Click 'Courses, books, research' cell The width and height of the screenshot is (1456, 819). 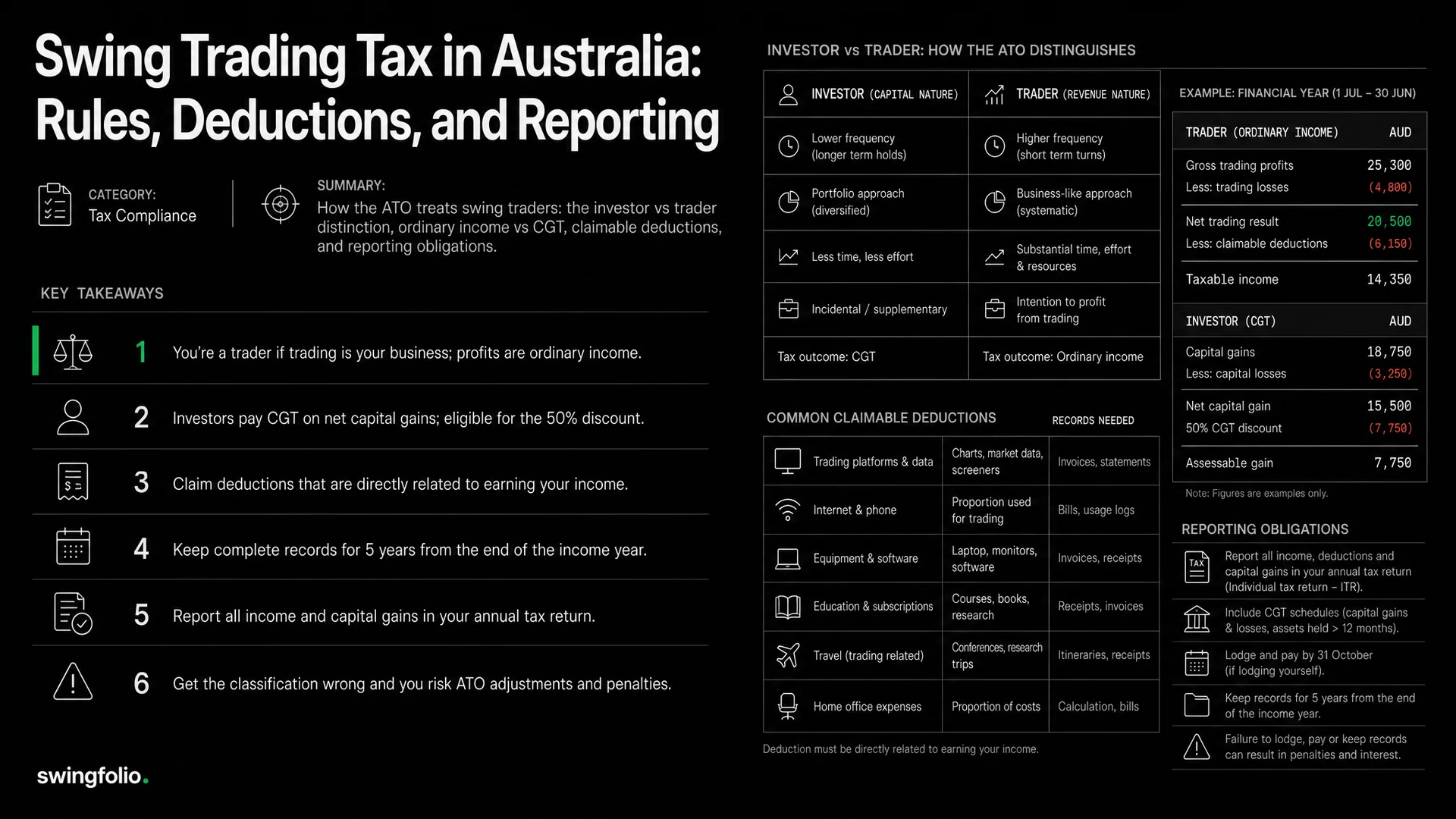[996, 607]
